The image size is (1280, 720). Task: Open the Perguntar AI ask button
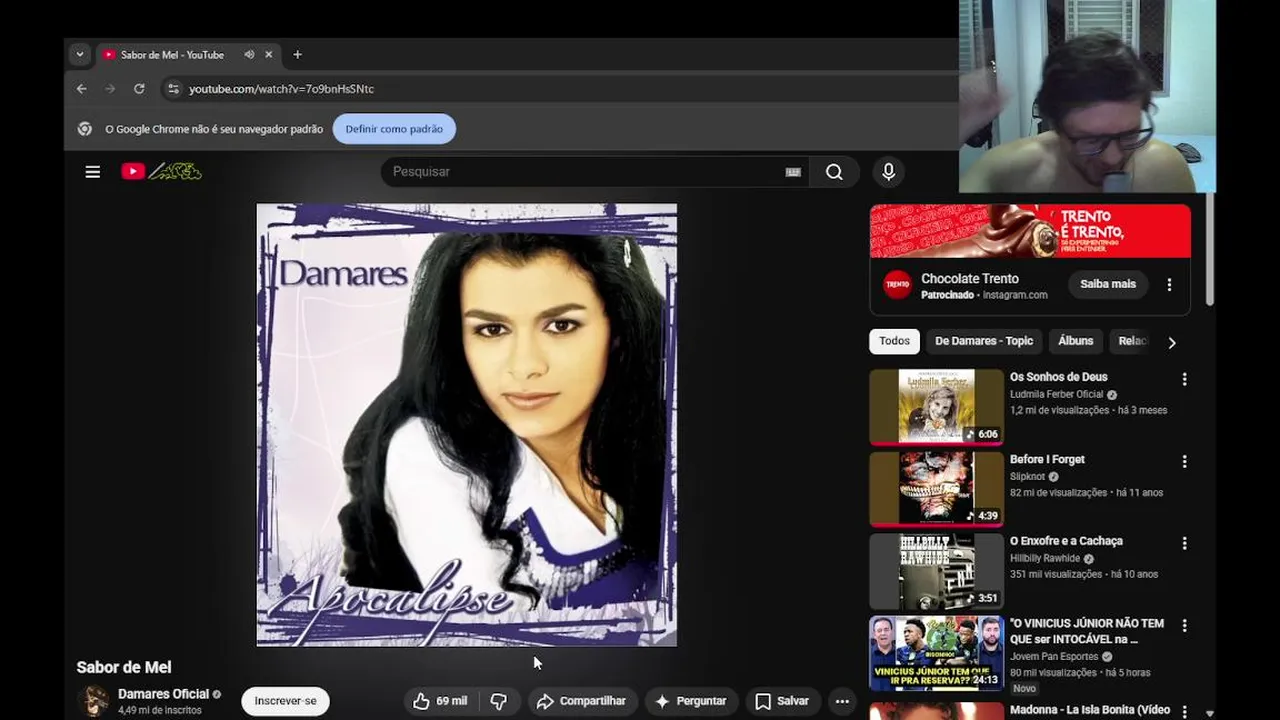click(691, 701)
